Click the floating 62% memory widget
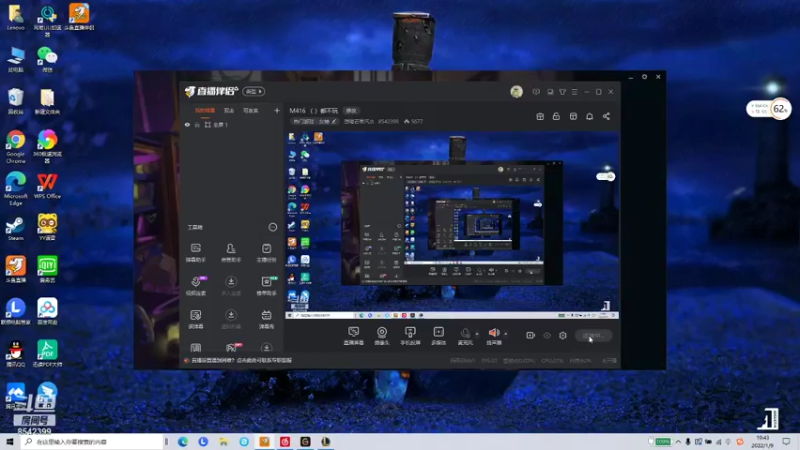The image size is (800, 450). tap(768, 109)
